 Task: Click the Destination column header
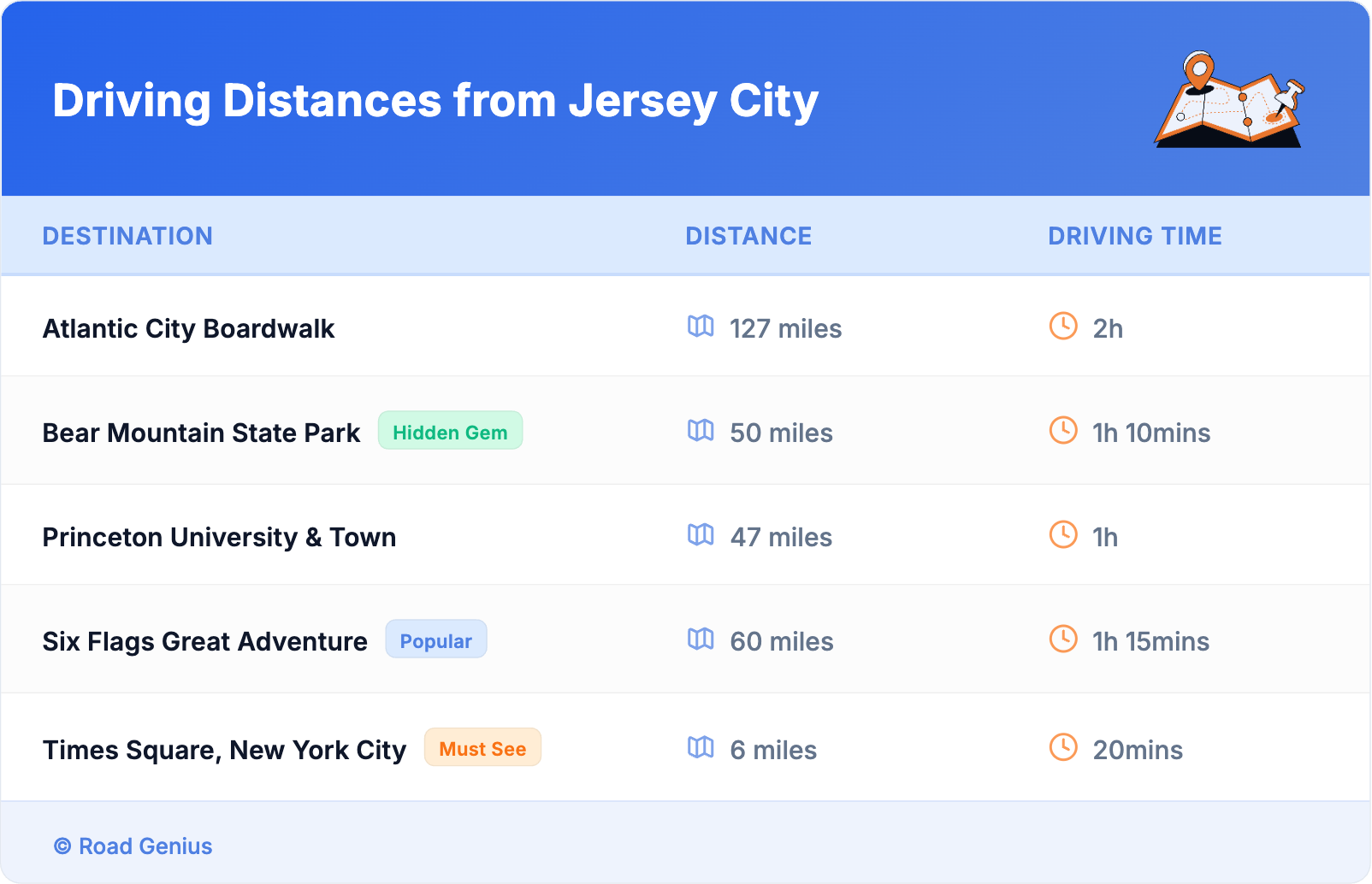pos(127,236)
